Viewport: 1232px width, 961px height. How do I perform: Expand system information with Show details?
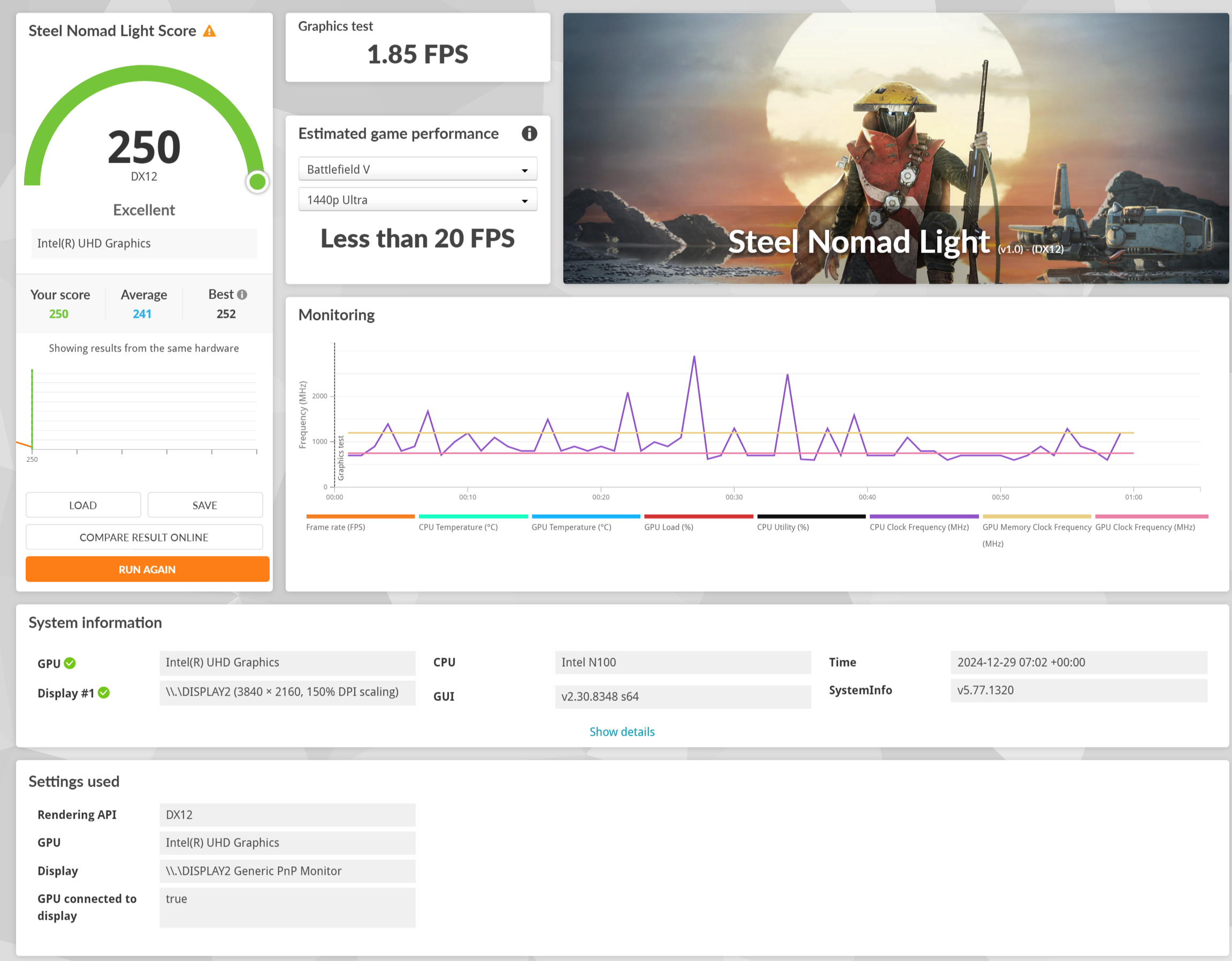pyautogui.click(x=622, y=732)
